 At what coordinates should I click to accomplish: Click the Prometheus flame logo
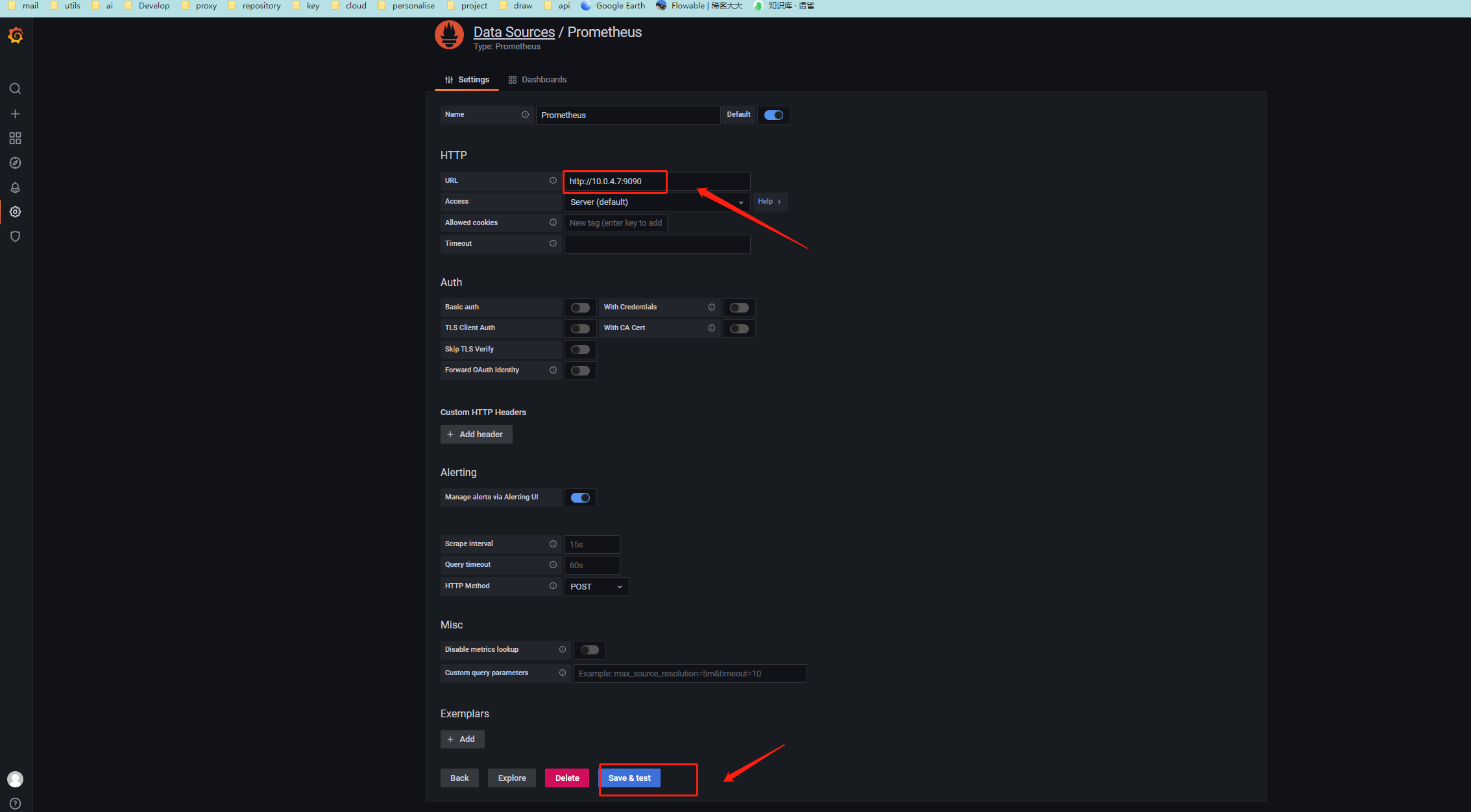449,35
